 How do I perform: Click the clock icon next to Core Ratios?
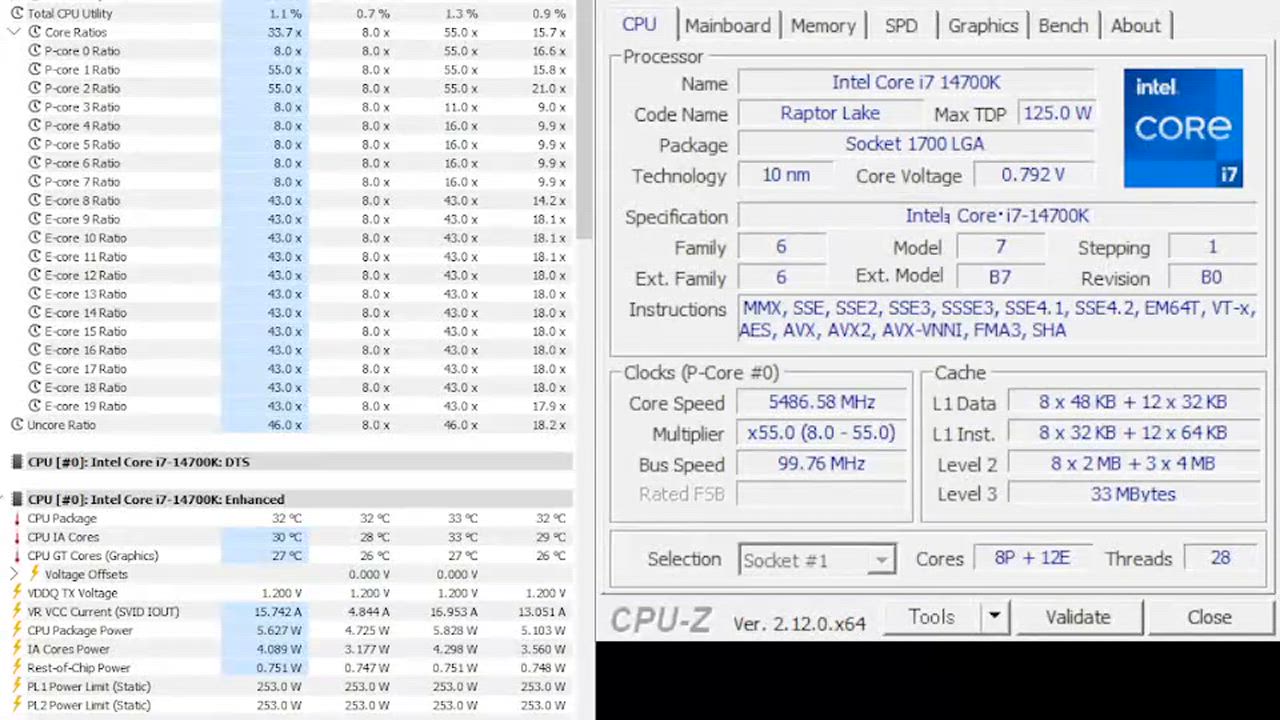pyautogui.click(x=34, y=32)
